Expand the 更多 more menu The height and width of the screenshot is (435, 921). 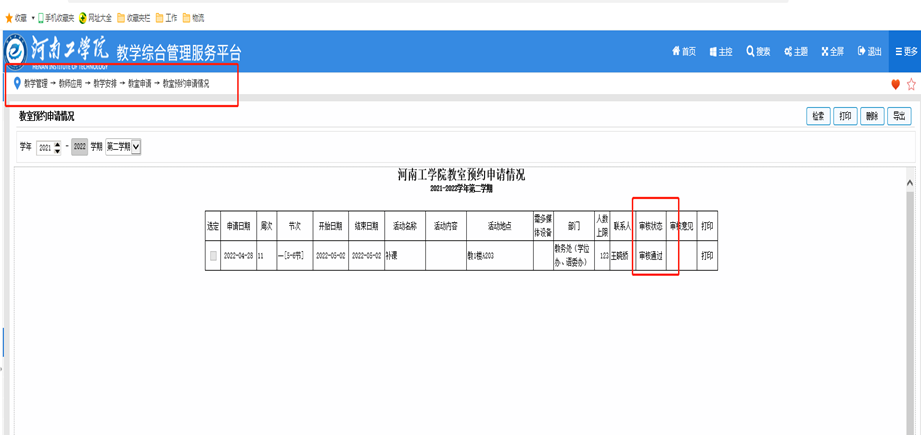tap(905, 52)
